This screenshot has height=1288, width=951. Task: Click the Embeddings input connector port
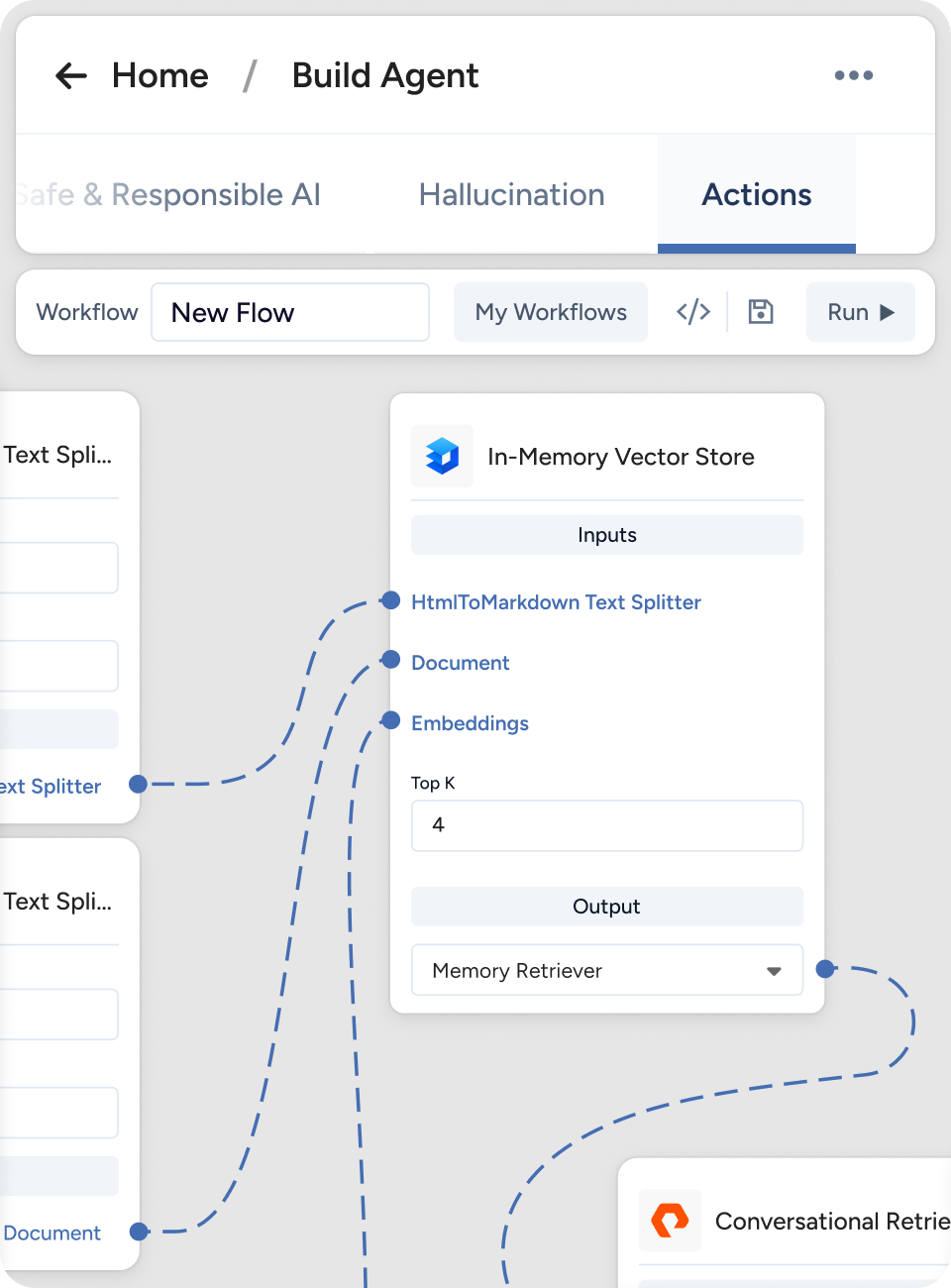point(391,720)
